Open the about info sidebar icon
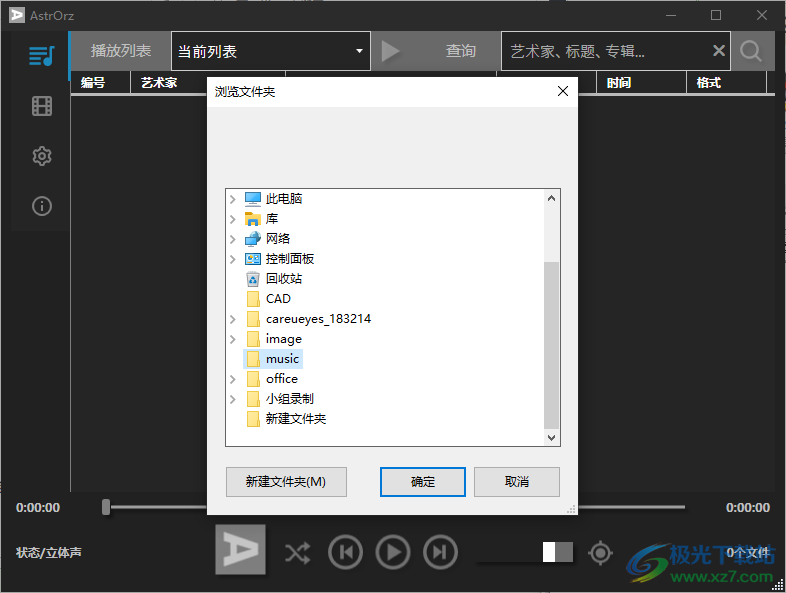 pyautogui.click(x=42, y=206)
